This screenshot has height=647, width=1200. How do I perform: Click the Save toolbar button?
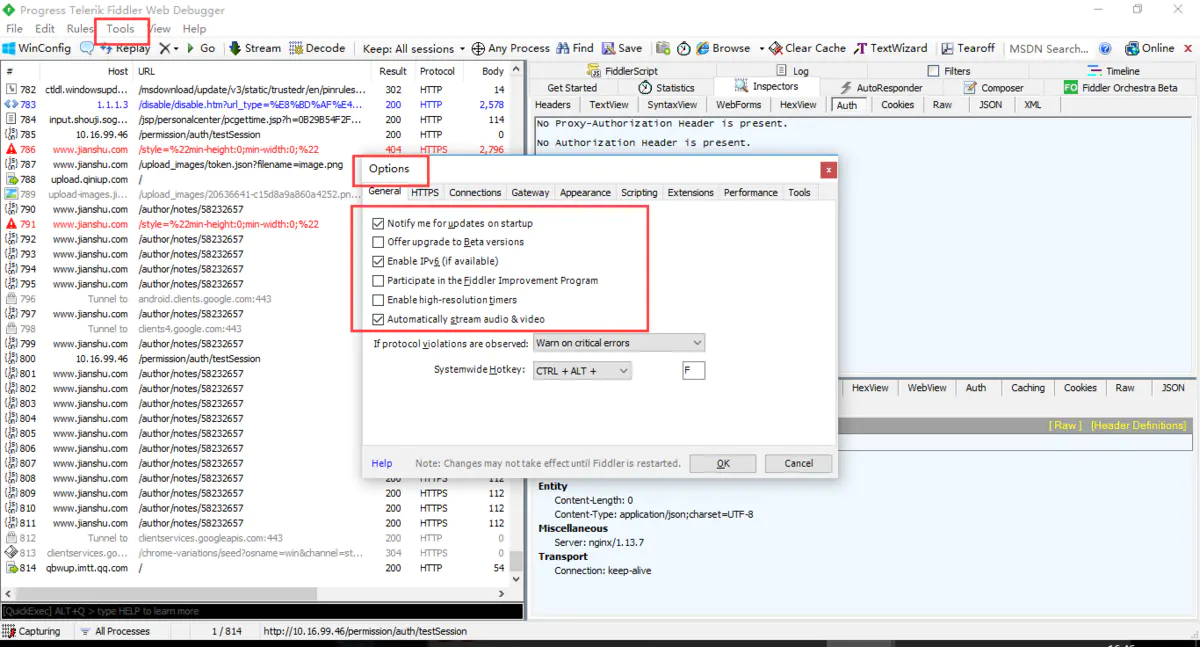click(x=623, y=48)
